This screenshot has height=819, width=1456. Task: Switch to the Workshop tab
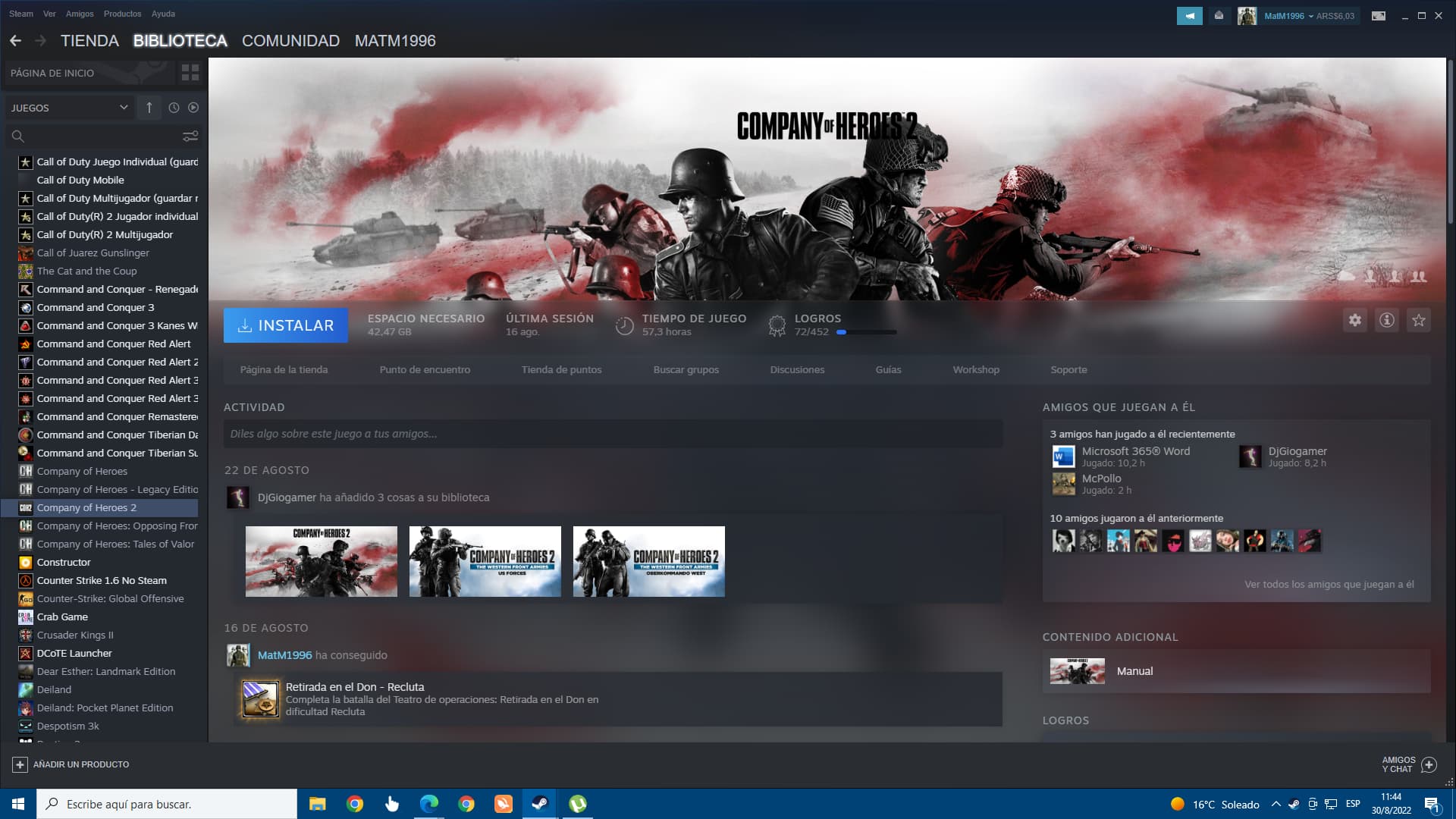(975, 369)
